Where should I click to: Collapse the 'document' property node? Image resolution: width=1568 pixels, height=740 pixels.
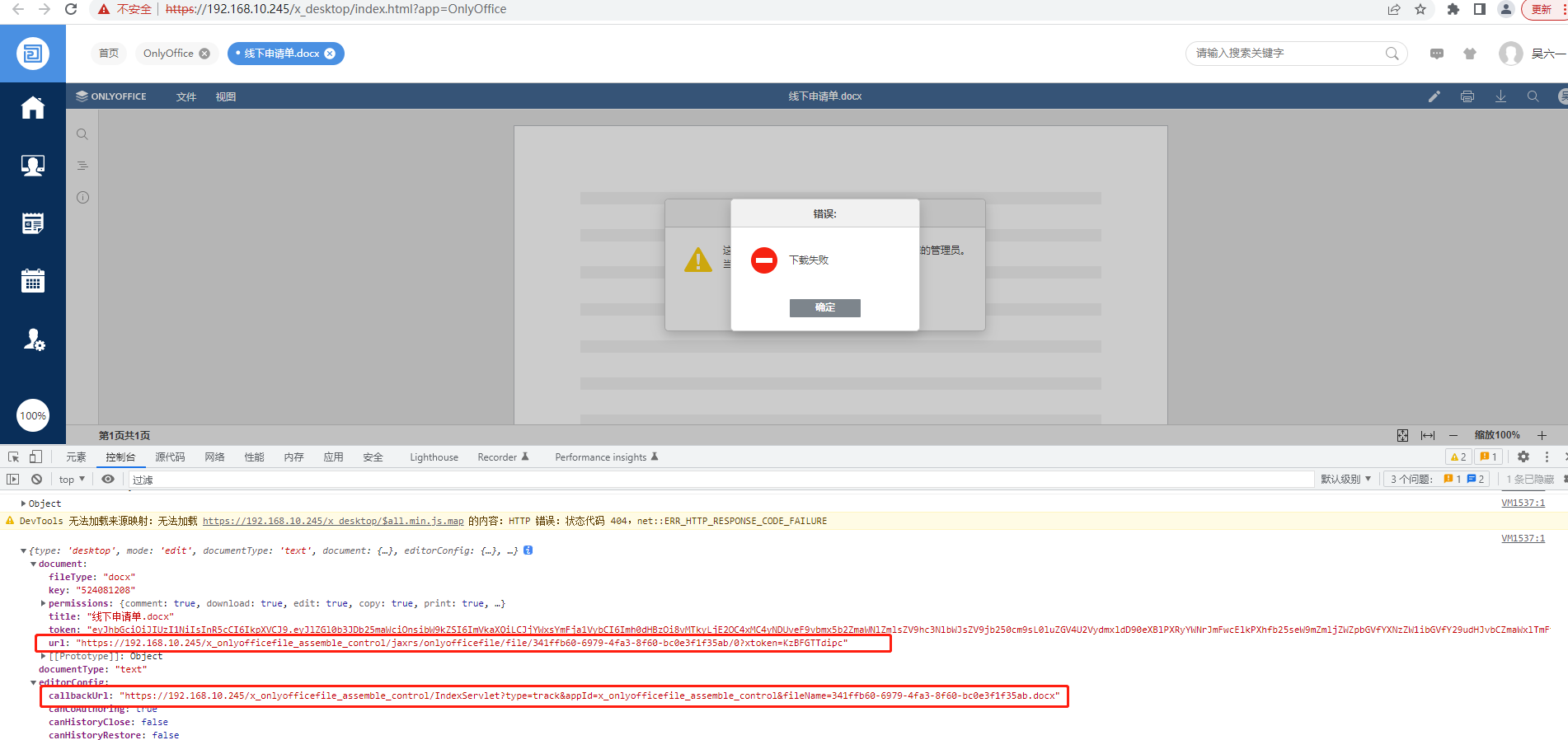[34, 564]
